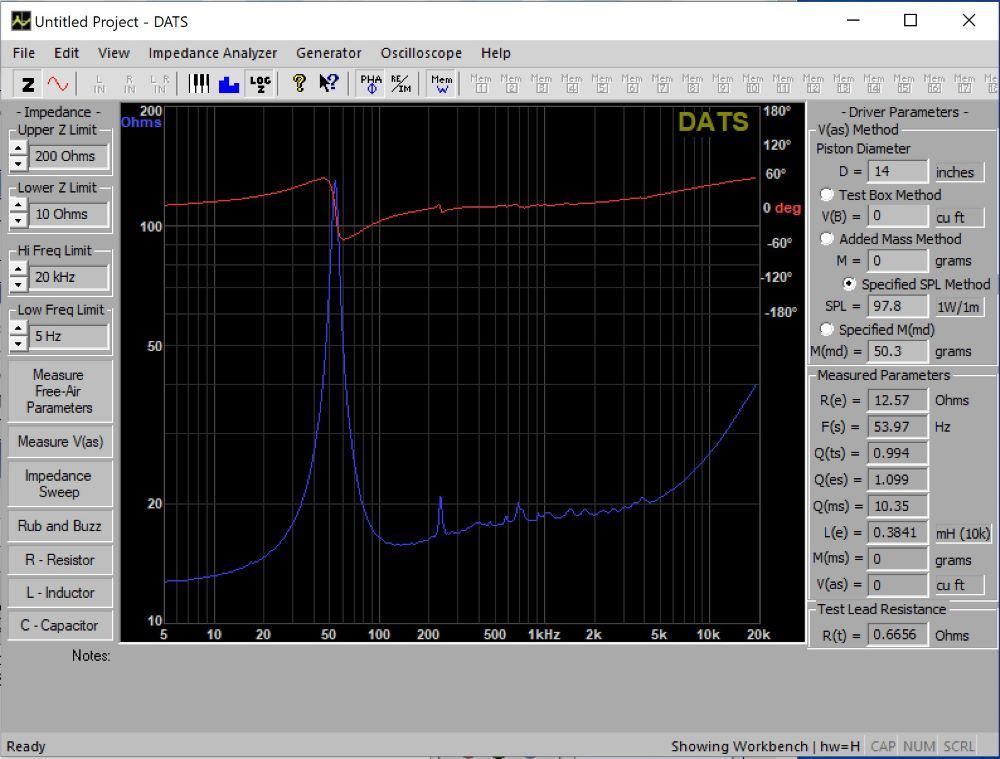
Task: Click the L - Inductor button
Action: click(x=60, y=593)
